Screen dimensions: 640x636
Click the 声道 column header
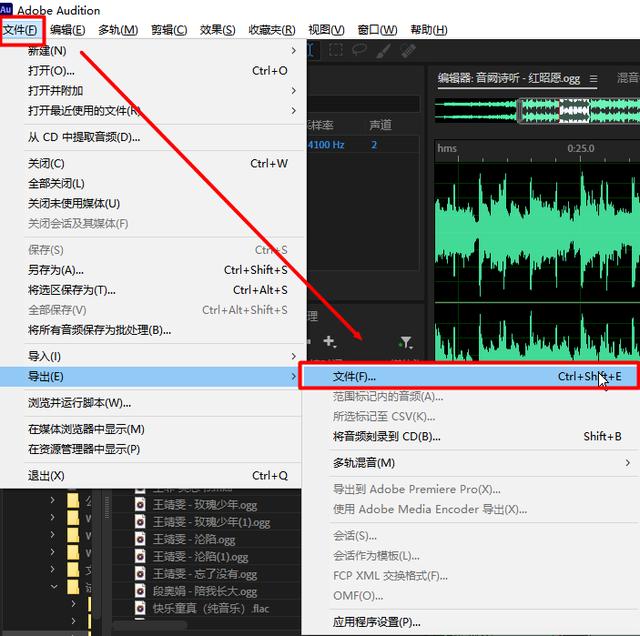point(380,125)
